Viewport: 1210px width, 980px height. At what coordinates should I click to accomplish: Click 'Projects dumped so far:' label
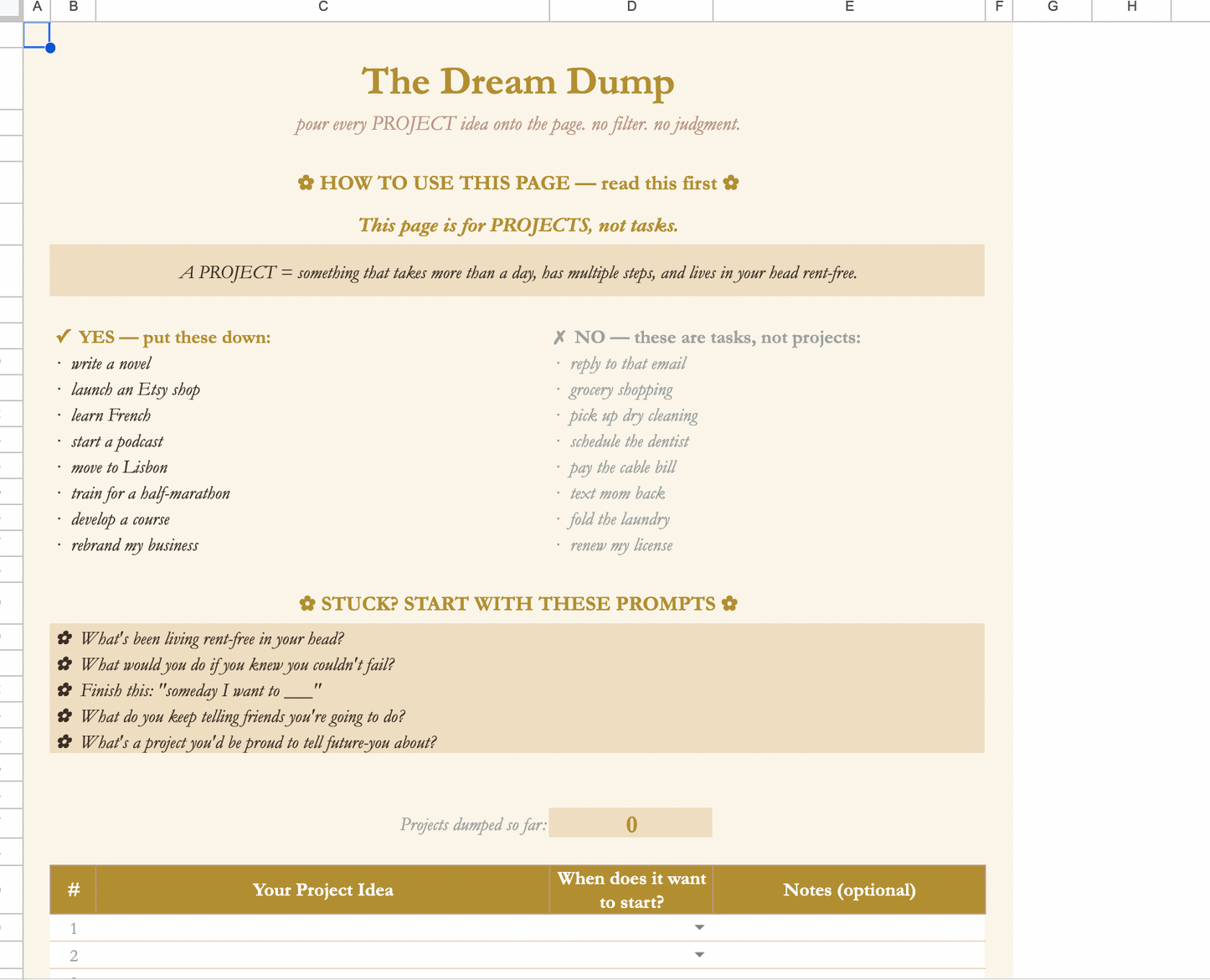pyautogui.click(x=473, y=824)
